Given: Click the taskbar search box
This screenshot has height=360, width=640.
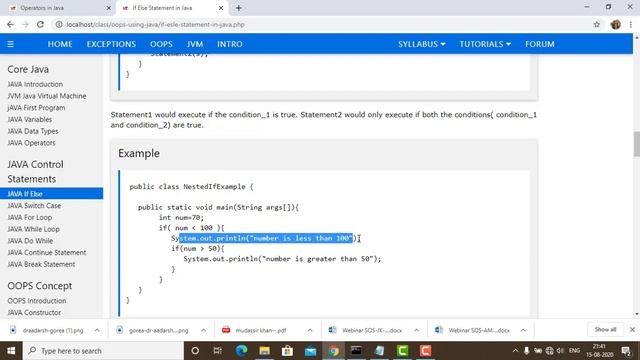Looking at the screenshot, I should pyautogui.click(x=103, y=351).
